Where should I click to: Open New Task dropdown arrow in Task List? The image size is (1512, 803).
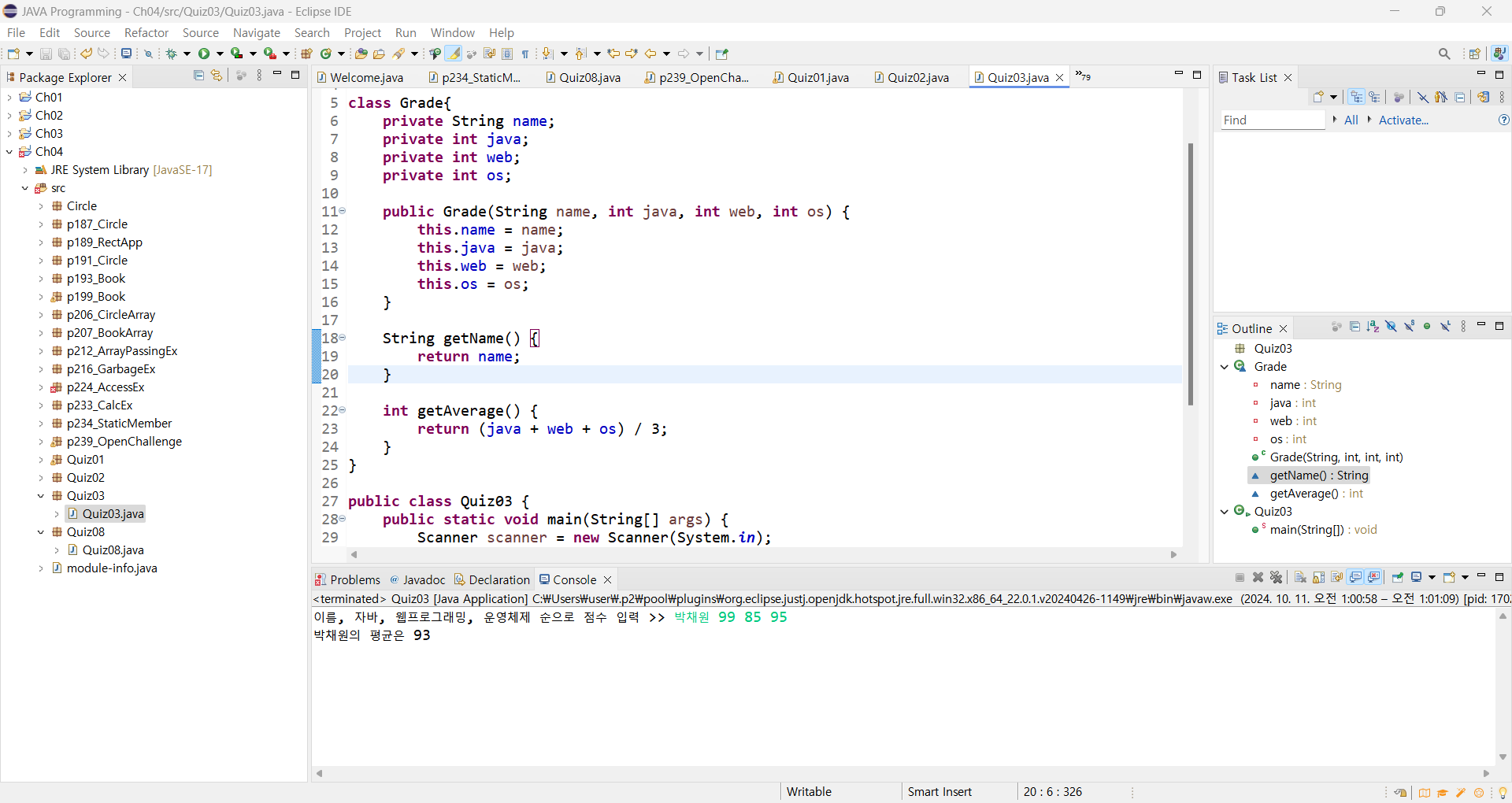point(1333,97)
